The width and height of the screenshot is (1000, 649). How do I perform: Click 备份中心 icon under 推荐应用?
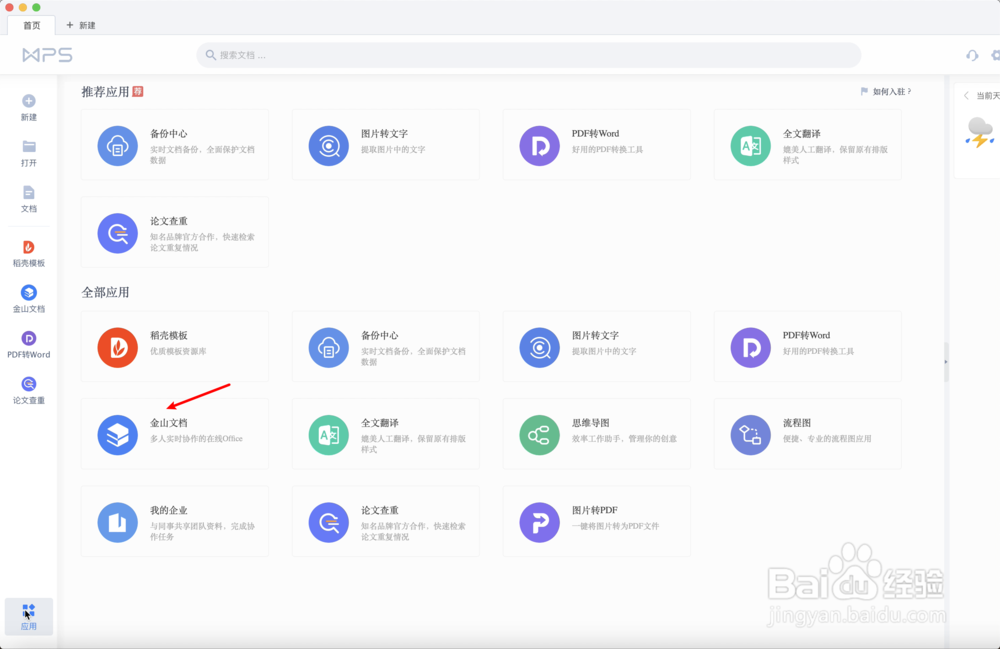point(117,146)
